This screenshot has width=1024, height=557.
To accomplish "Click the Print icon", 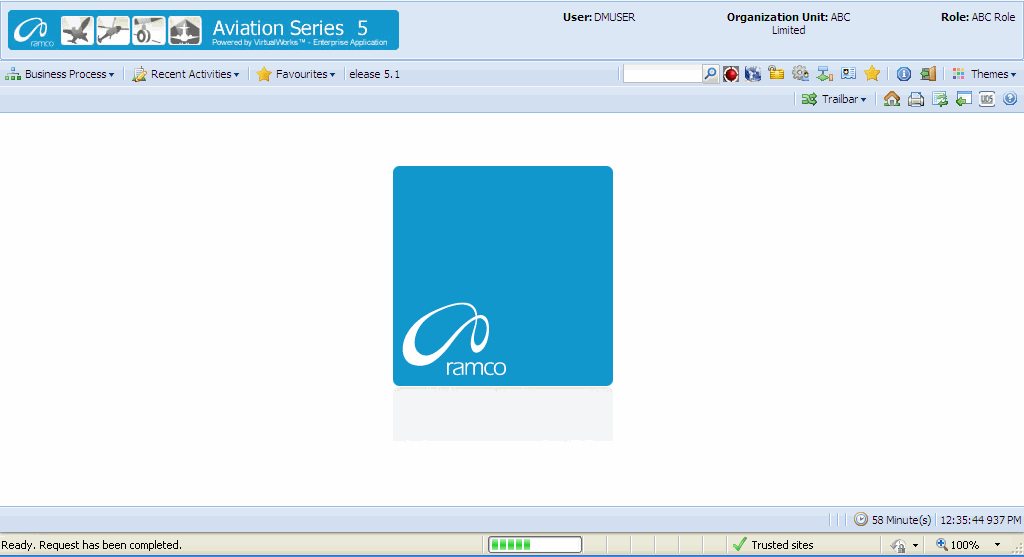I will [916, 99].
